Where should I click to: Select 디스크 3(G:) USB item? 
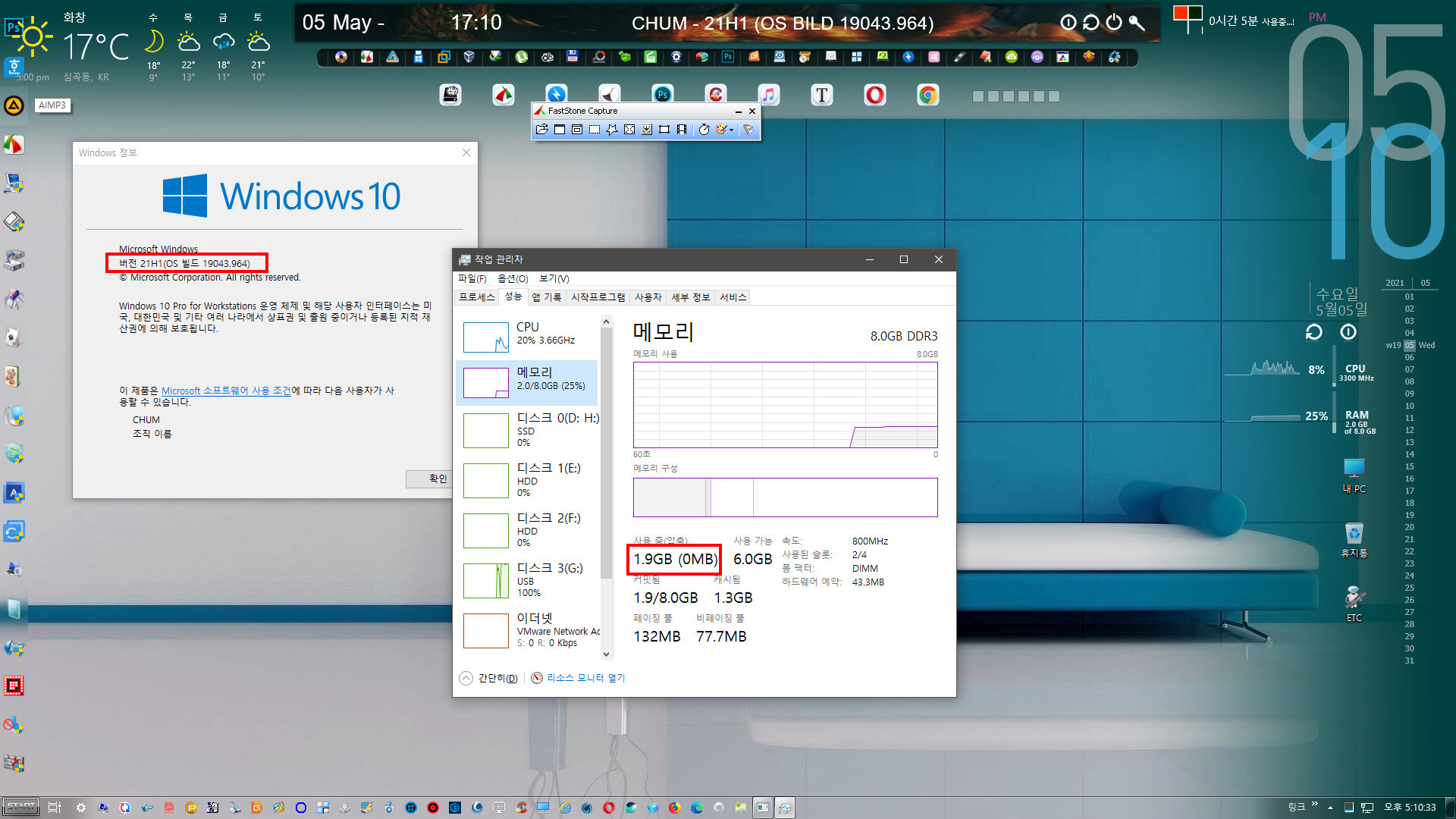(528, 580)
